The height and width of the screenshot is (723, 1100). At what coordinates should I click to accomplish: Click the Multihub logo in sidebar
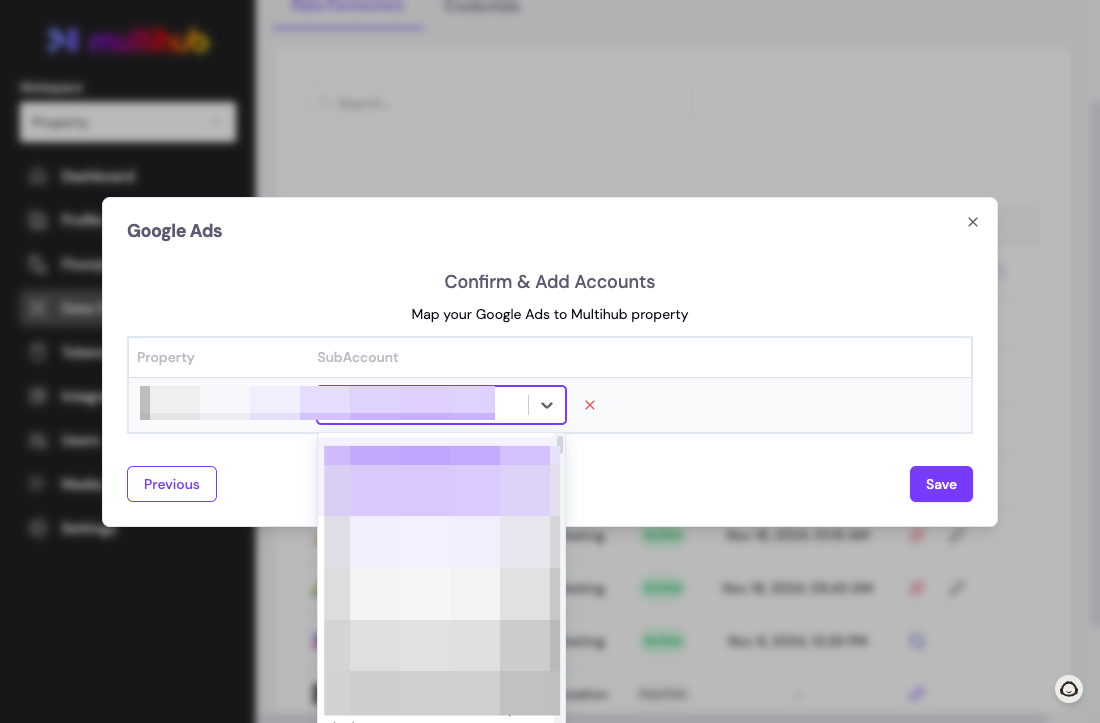[128, 41]
